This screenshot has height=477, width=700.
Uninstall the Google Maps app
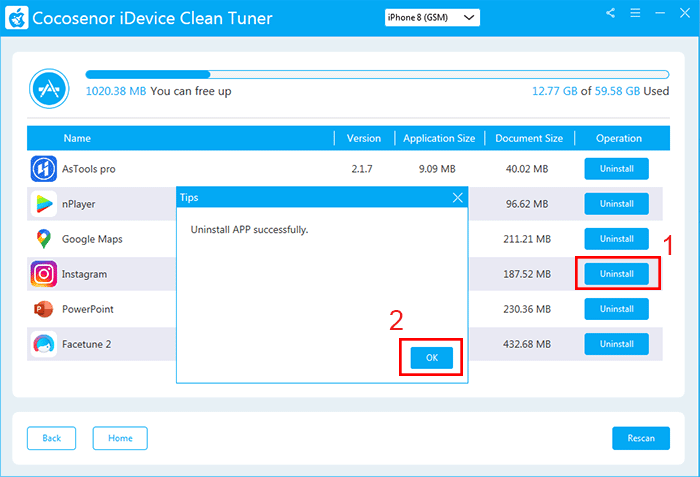point(617,239)
